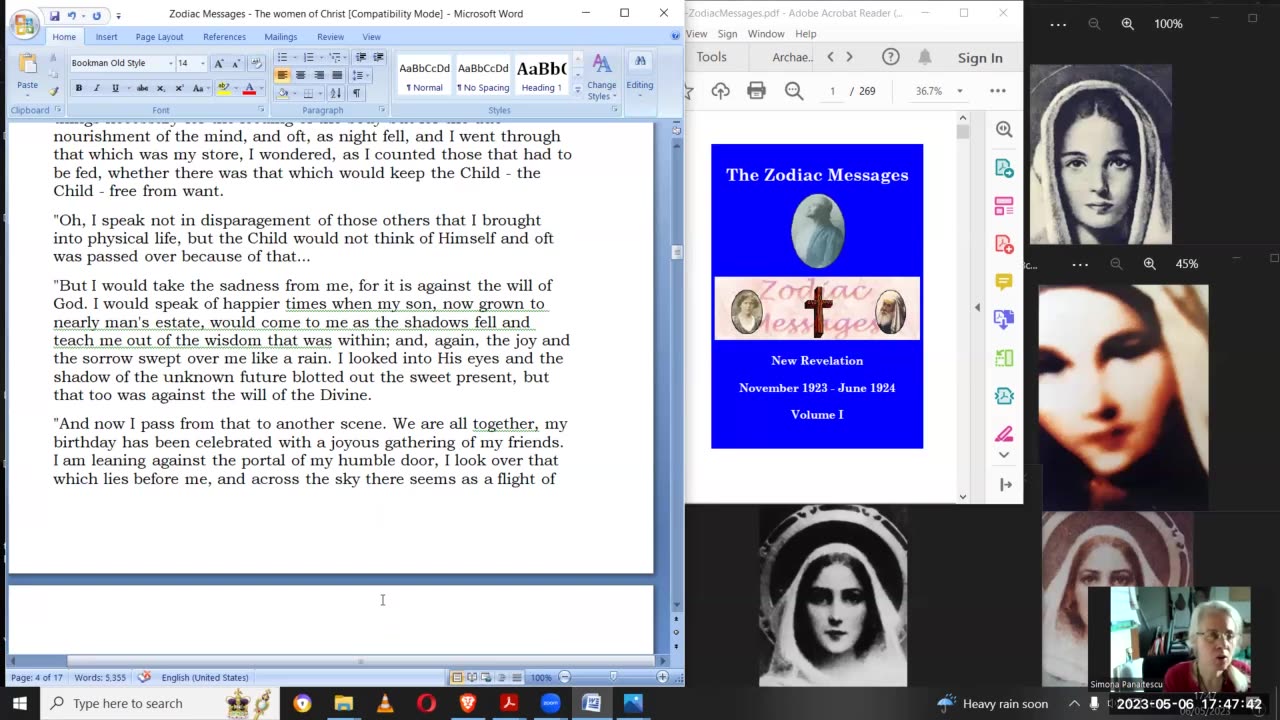
Task: Expand the Styles gallery More arrow
Action: pos(577,91)
